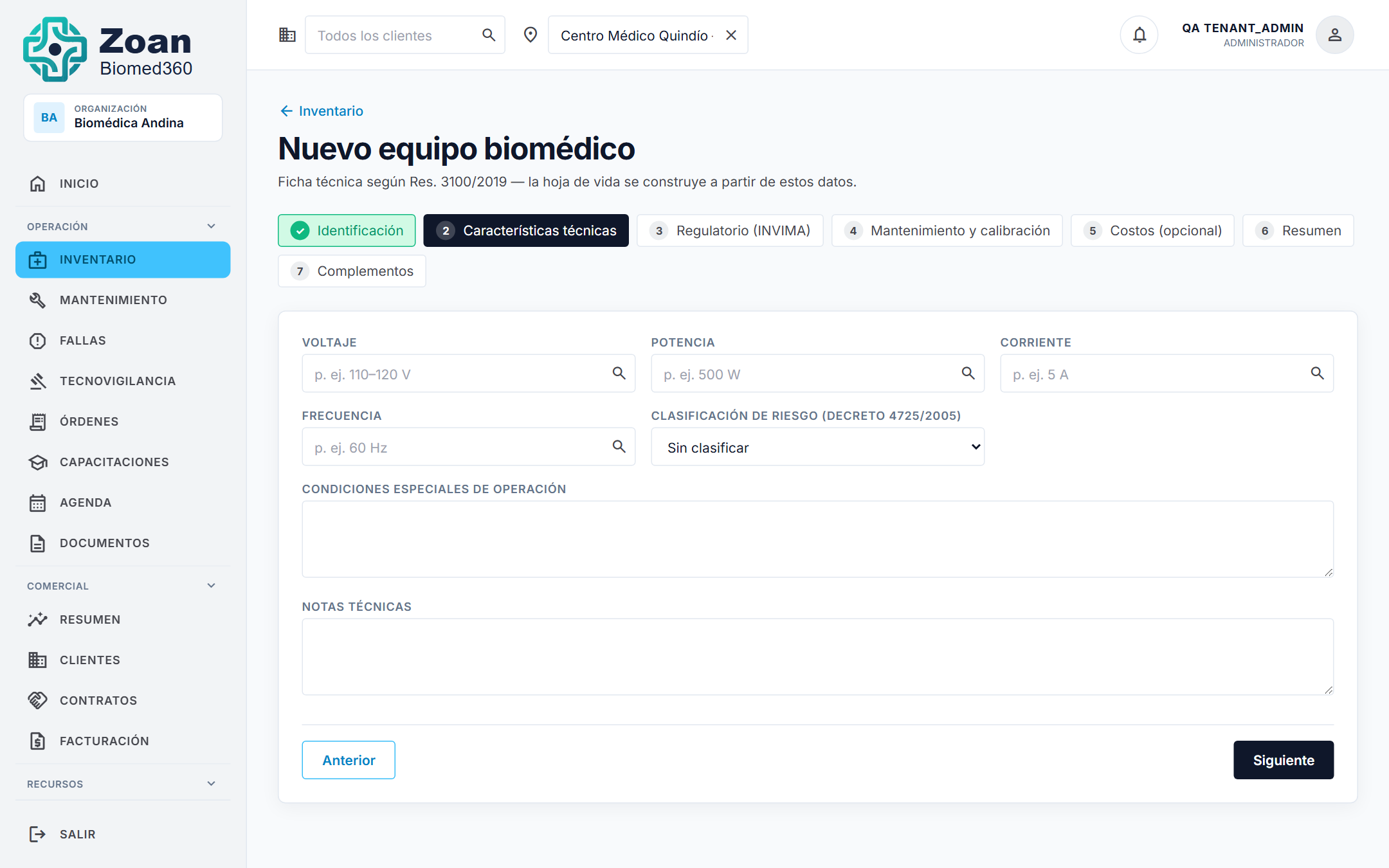
Task: Collapse the Comercial section
Action: point(212,586)
